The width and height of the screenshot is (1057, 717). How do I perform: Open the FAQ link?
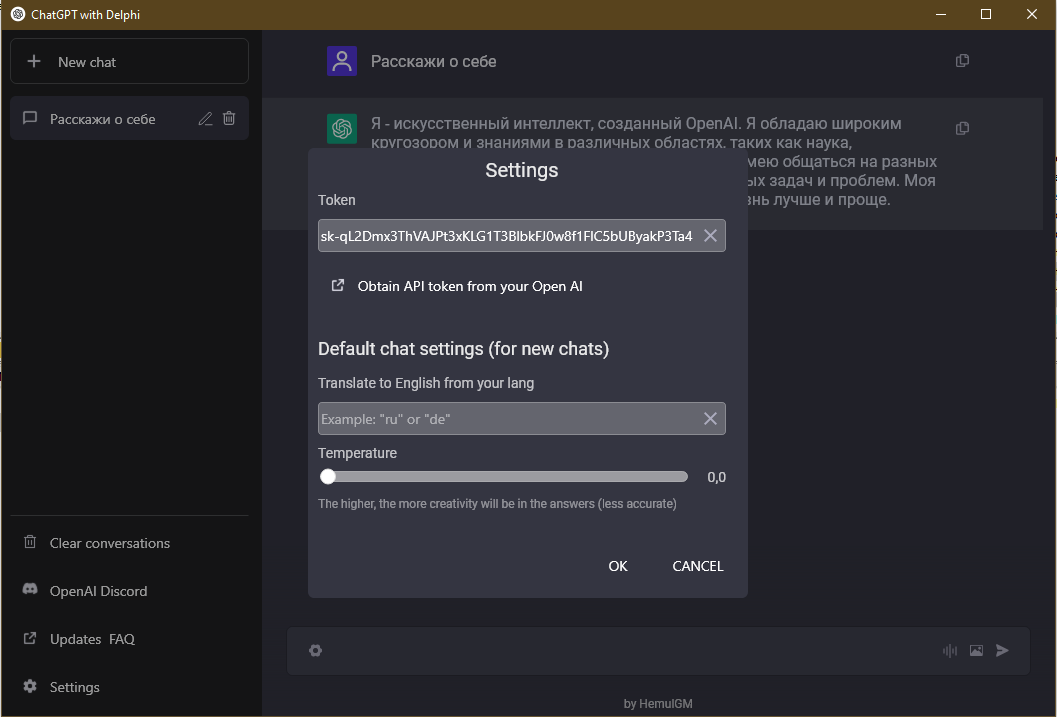(122, 639)
